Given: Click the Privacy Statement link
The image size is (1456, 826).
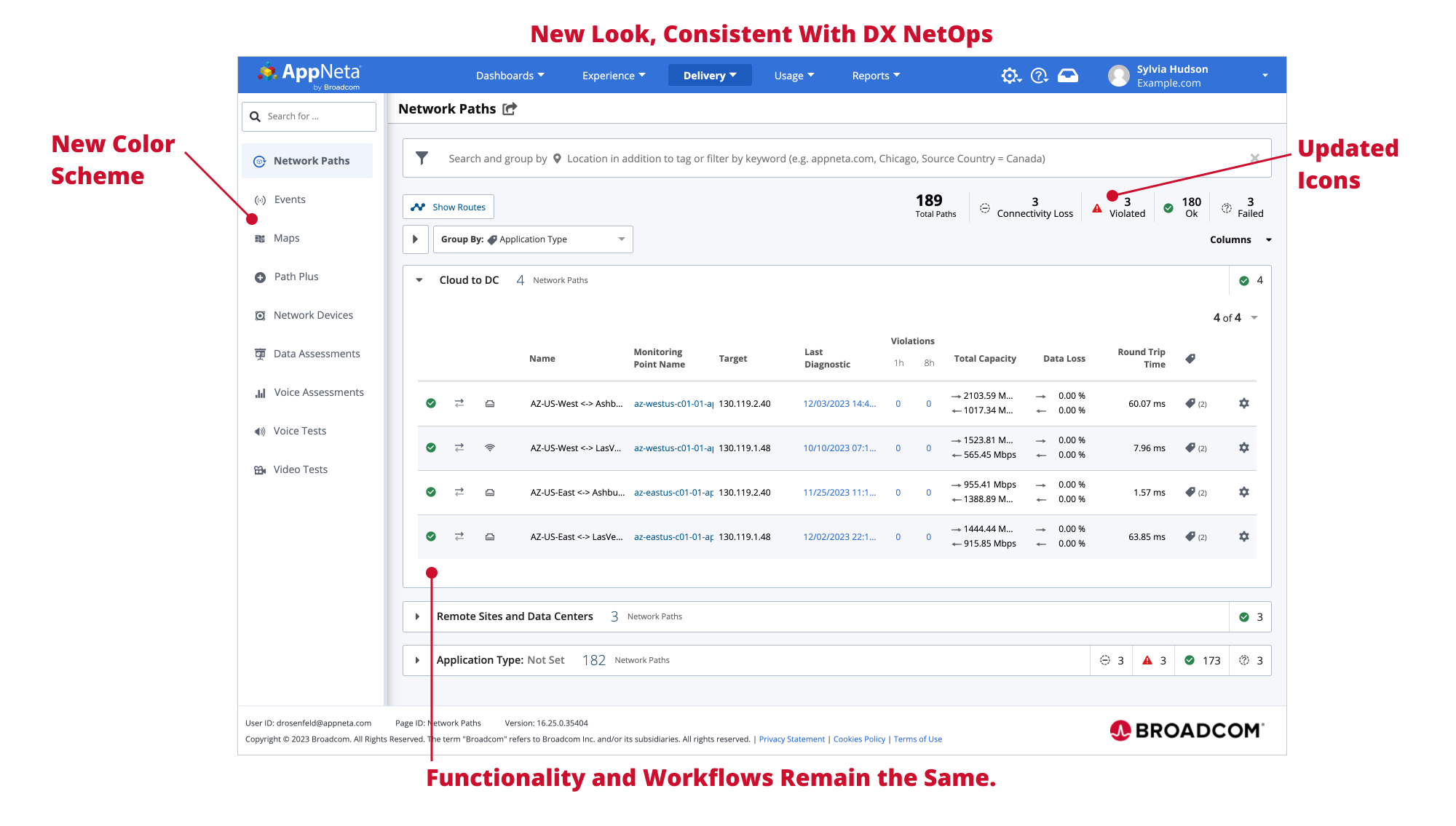Looking at the screenshot, I should pos(791,739).
